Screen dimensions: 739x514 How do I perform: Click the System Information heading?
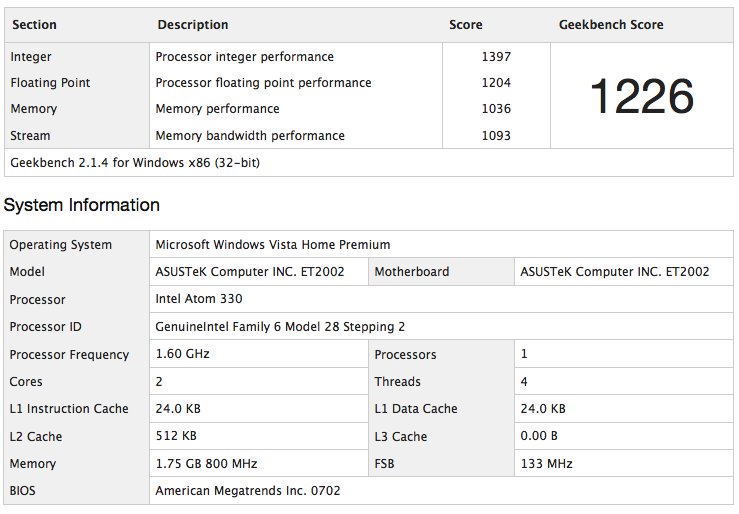pos(82,205)
